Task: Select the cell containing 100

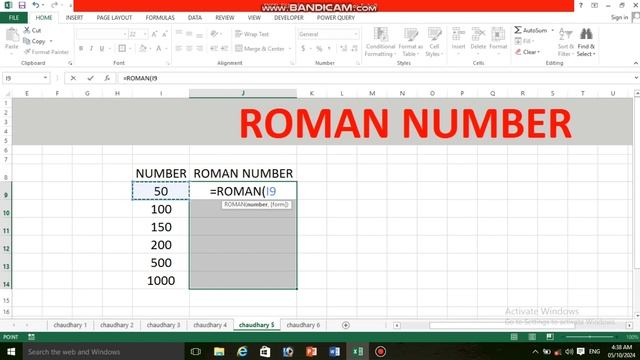Action: pyautogui.click(x=161, y=209)
